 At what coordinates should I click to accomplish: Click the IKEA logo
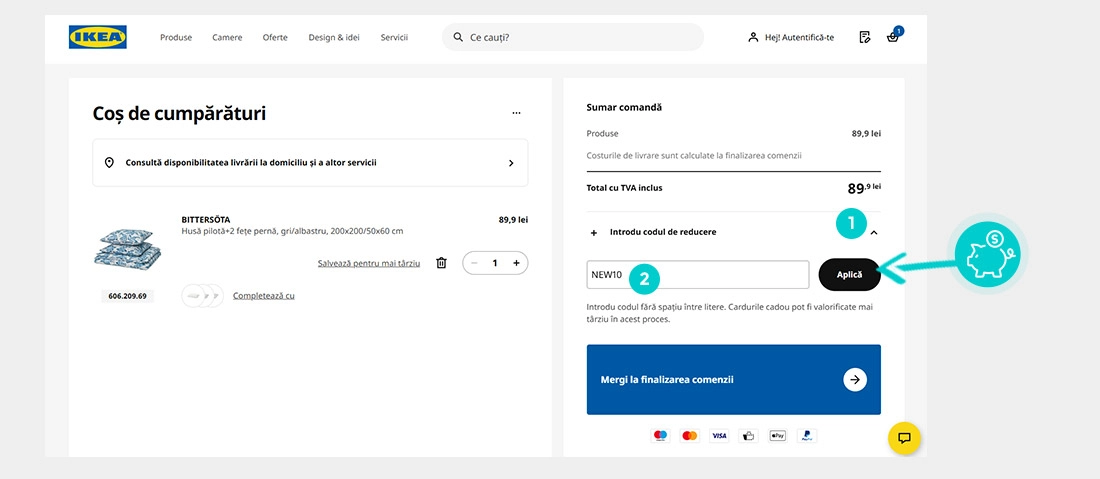[98, 37]
